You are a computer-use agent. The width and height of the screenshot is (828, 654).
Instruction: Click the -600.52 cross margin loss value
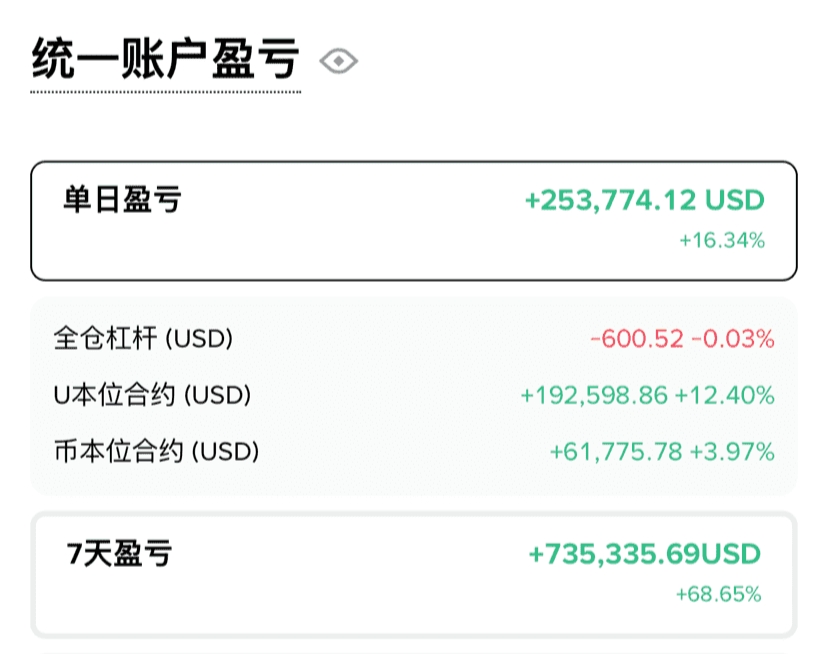635,339
